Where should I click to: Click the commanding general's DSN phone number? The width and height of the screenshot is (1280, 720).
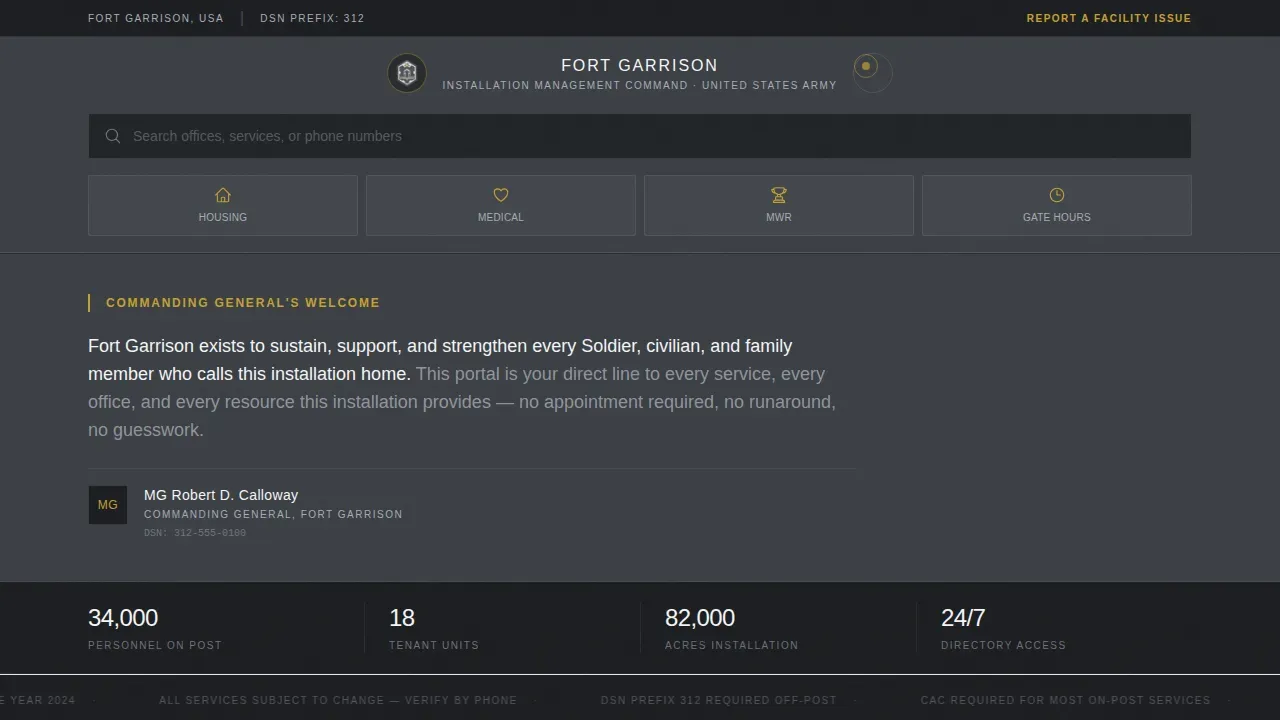coord(195,533)
